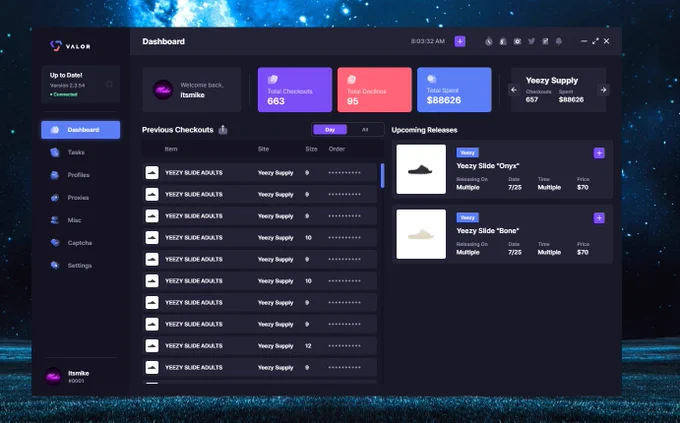The height and width of the screenshot is (423, 680).
Task: Open the Shopify bag icon in the header
Action: pos(503,41)
